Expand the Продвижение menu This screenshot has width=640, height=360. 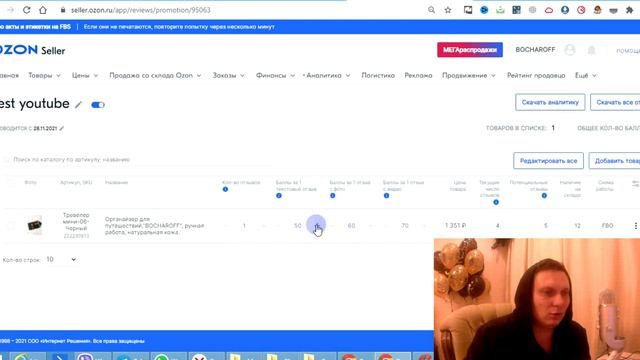[x=469, y=76]
